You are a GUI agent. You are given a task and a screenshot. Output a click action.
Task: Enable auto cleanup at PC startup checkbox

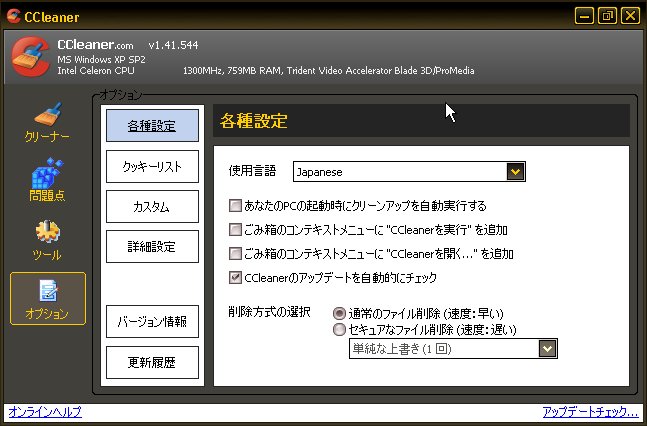click(235, 206)
